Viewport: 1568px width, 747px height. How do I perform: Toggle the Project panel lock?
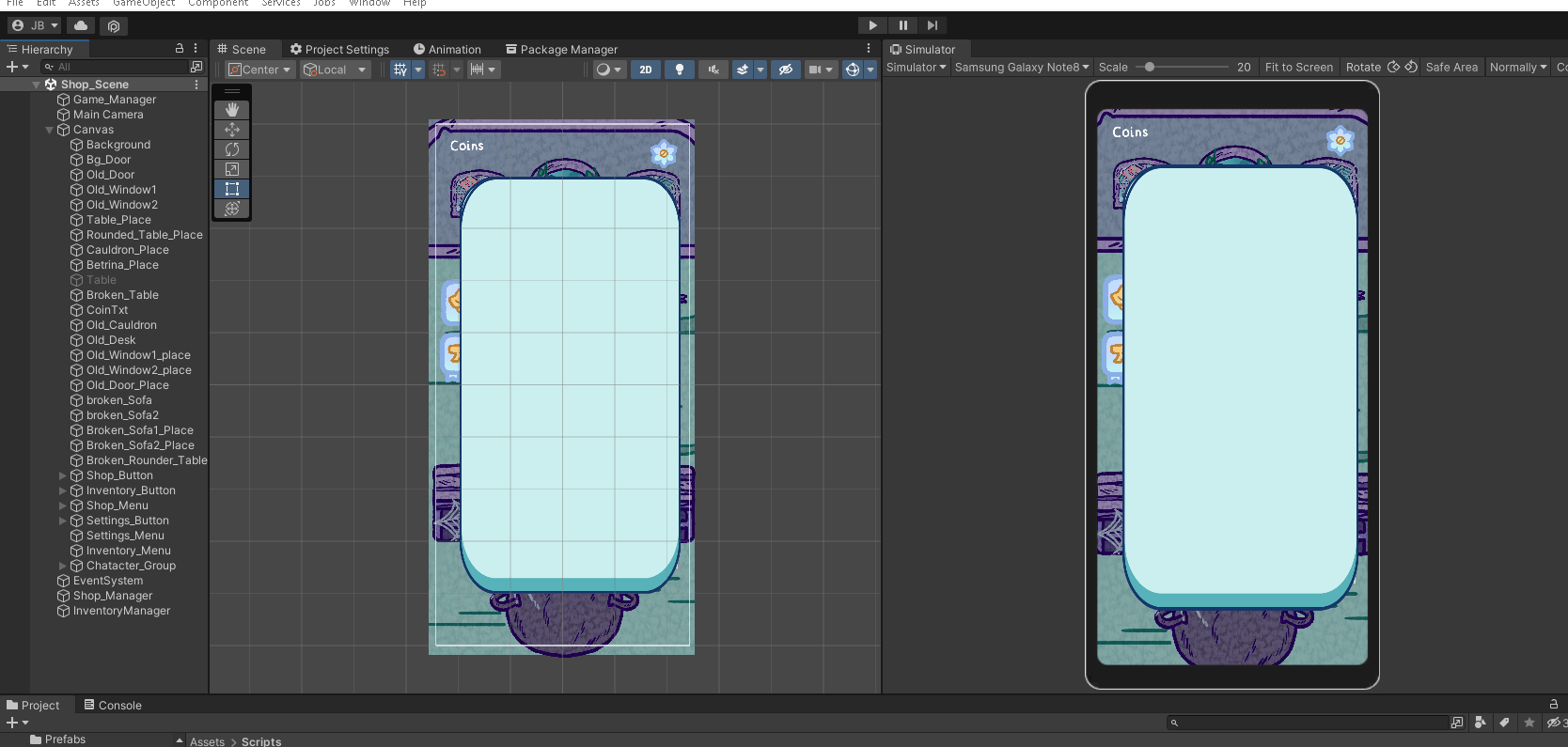1554,704
